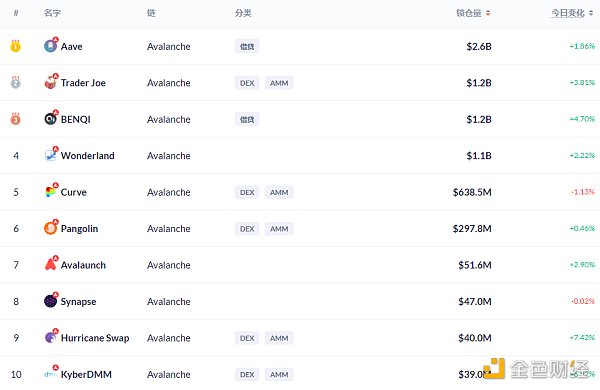Open the Hurricane Swap name link

point(95,338)
